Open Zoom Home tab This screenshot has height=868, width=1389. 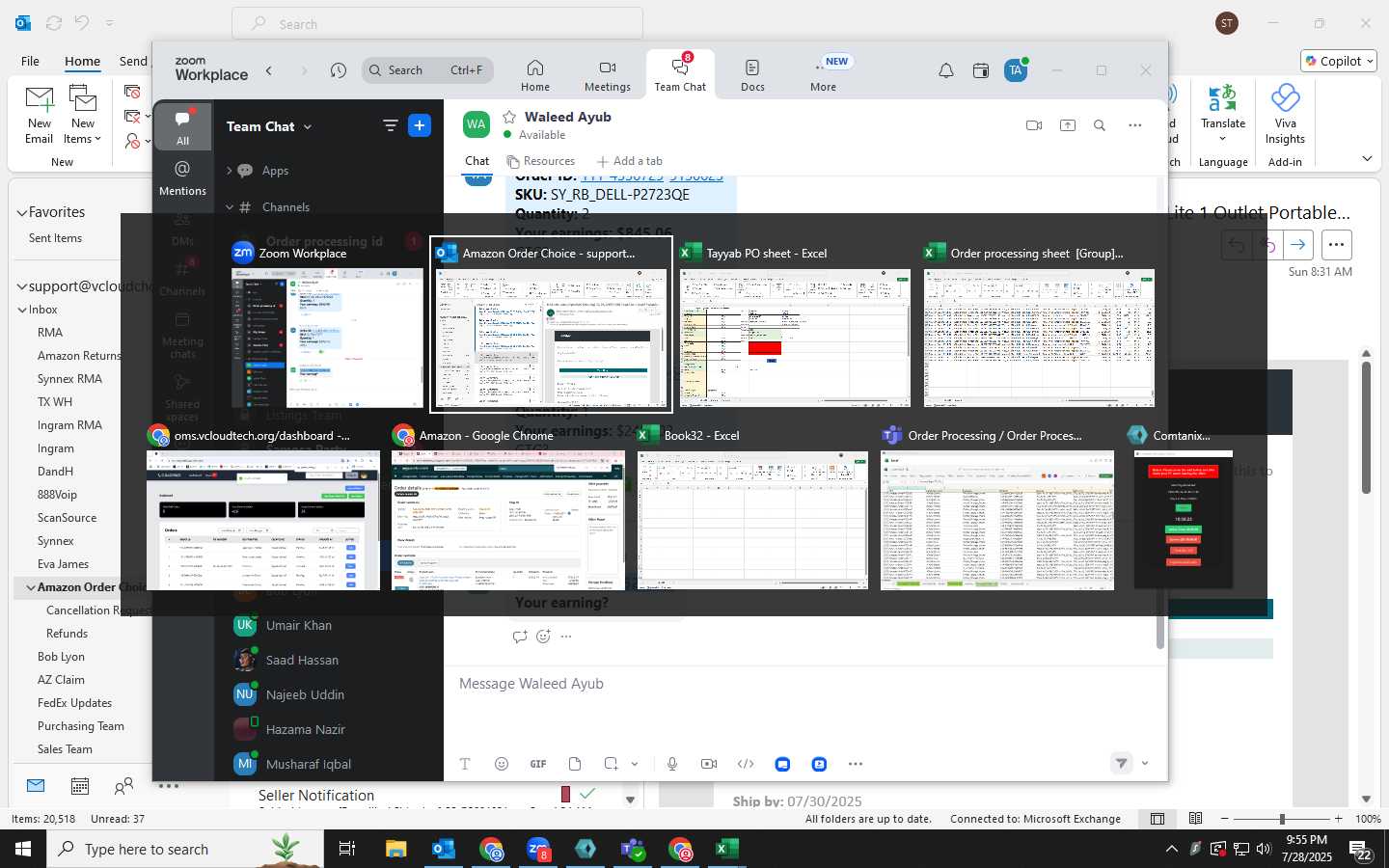pos(535,75)
